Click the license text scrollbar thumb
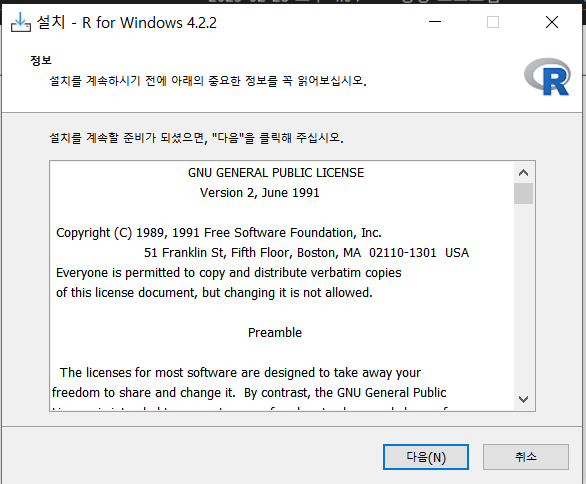 pos(523,193)
